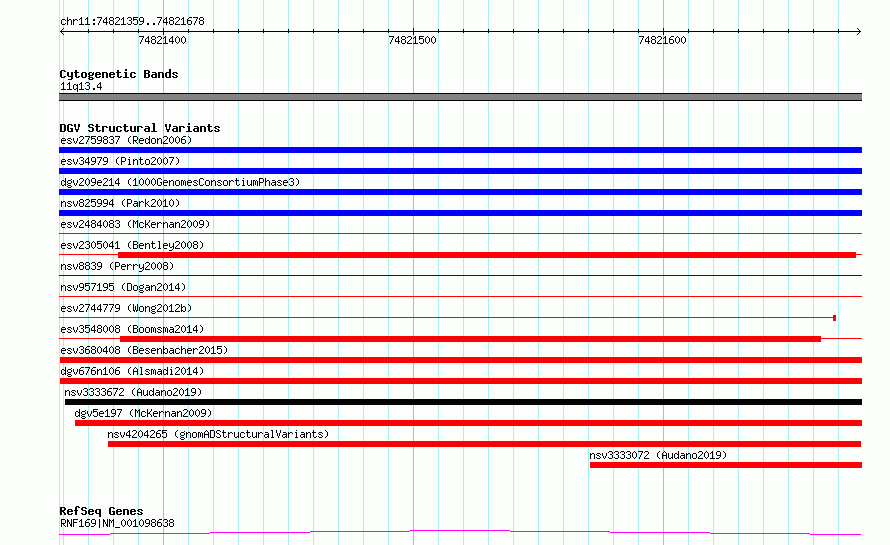This screenshot has width=890, height=545.
Task: Open the nsv3333672 (Audano2019) variant label
Action: [133, 392]
